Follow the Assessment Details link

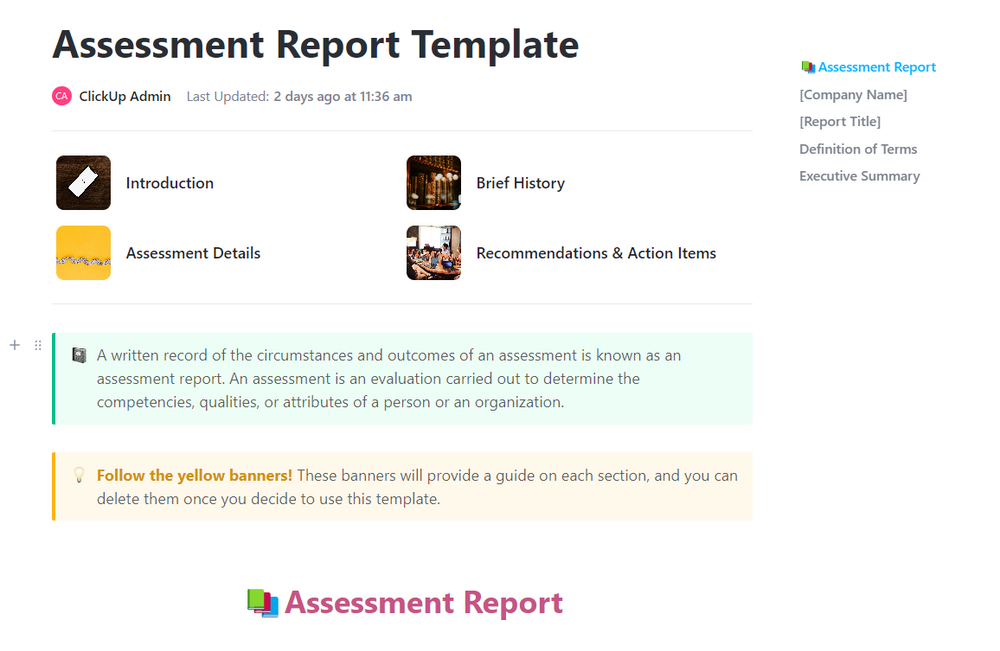193,253
